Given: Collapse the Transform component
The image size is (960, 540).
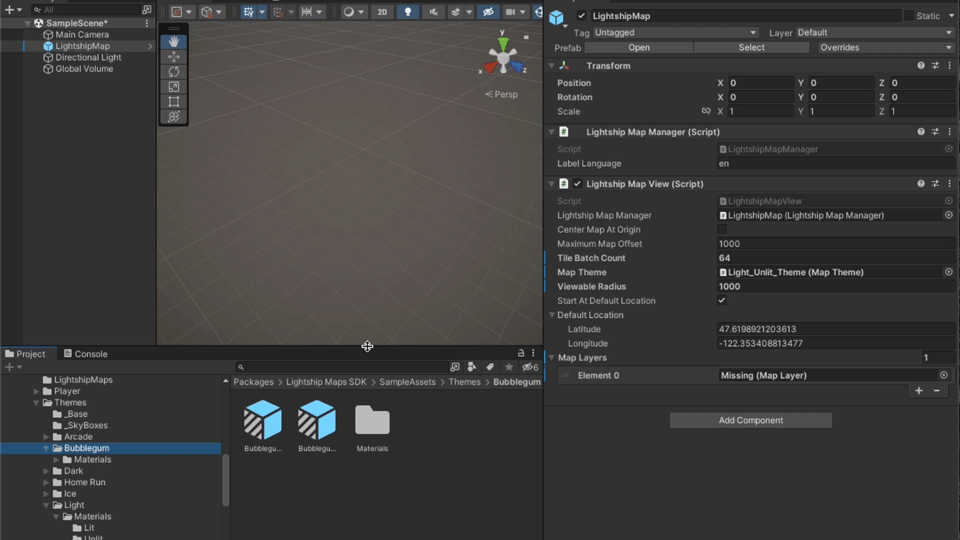Looking at the screenshot, I should [552, 66].
